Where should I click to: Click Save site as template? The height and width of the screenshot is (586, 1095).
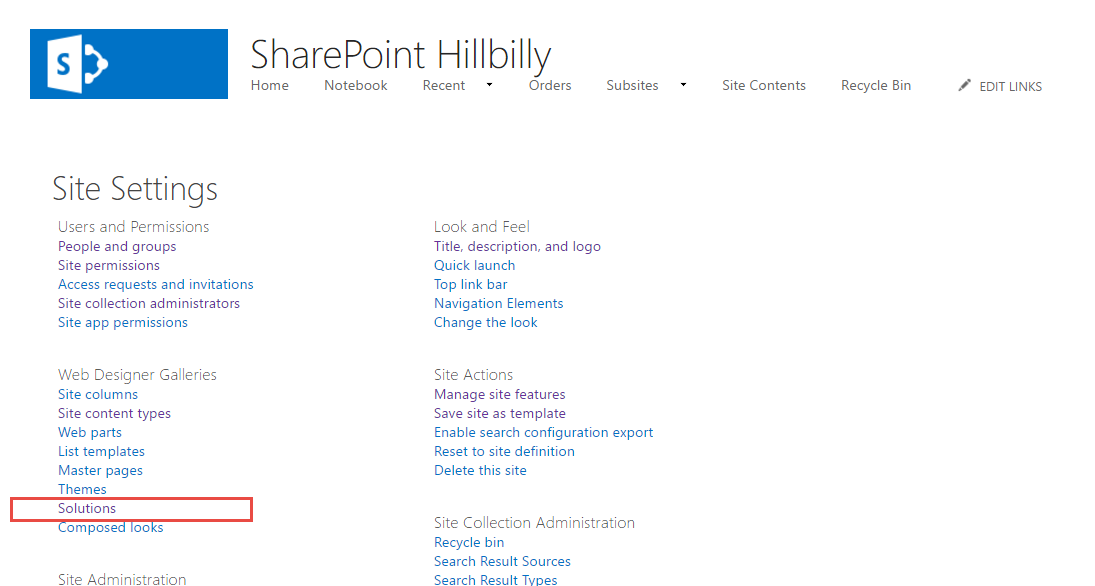click(499, 413)
